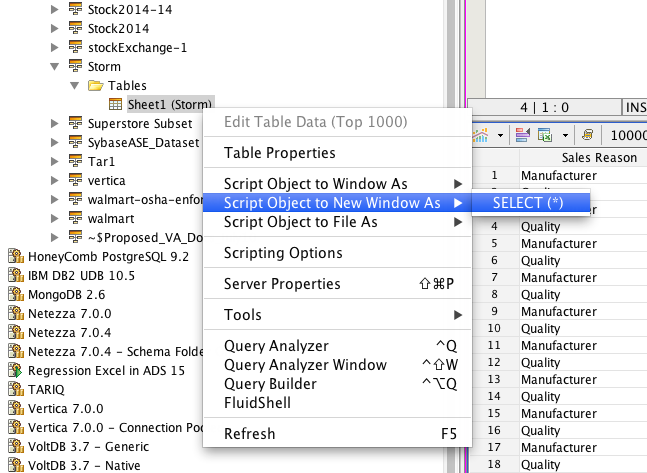Image resolution: width=647 pixels, height=473 pixels.
Task: Select Query Builder menu entry
Action: (x=270, y=384)
